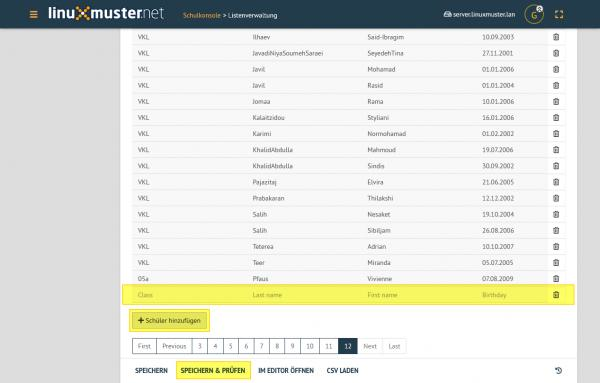Delete the row for Teer Miranda

point(556,262)
